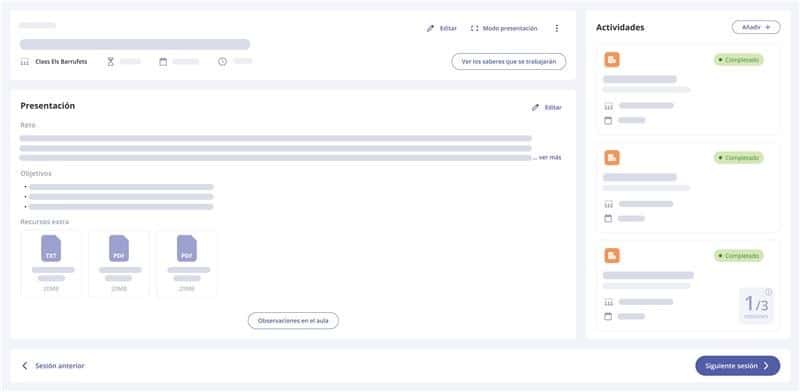This screenshot has width=800, height=392.
Task: Click the class icon beside Class Els Barrufets
Action: (24, 62)
